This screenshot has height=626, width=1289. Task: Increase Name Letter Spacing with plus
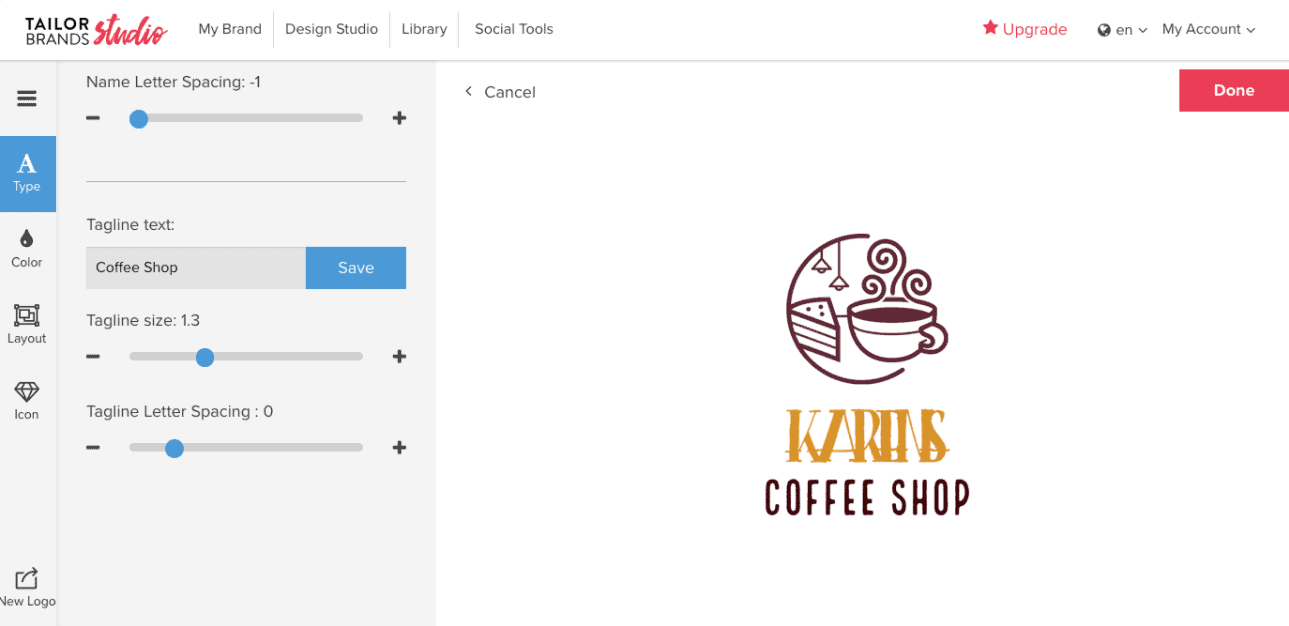(x=399, y=118)
